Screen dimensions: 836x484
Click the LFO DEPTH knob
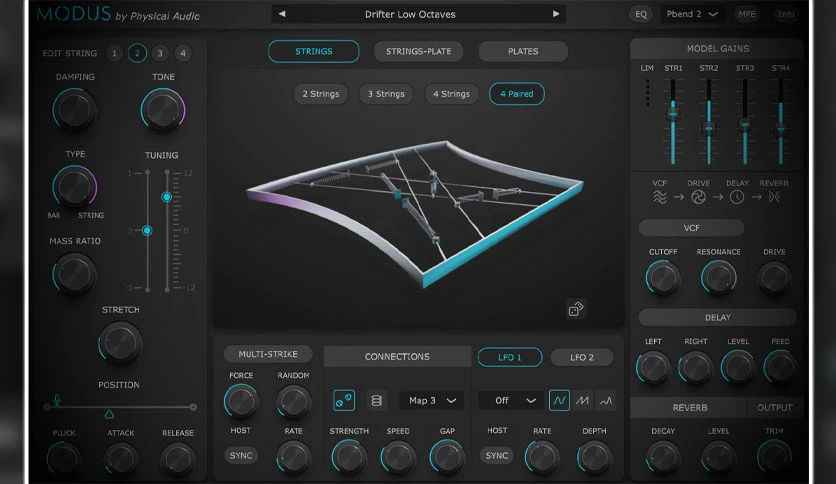coord(594,457)
